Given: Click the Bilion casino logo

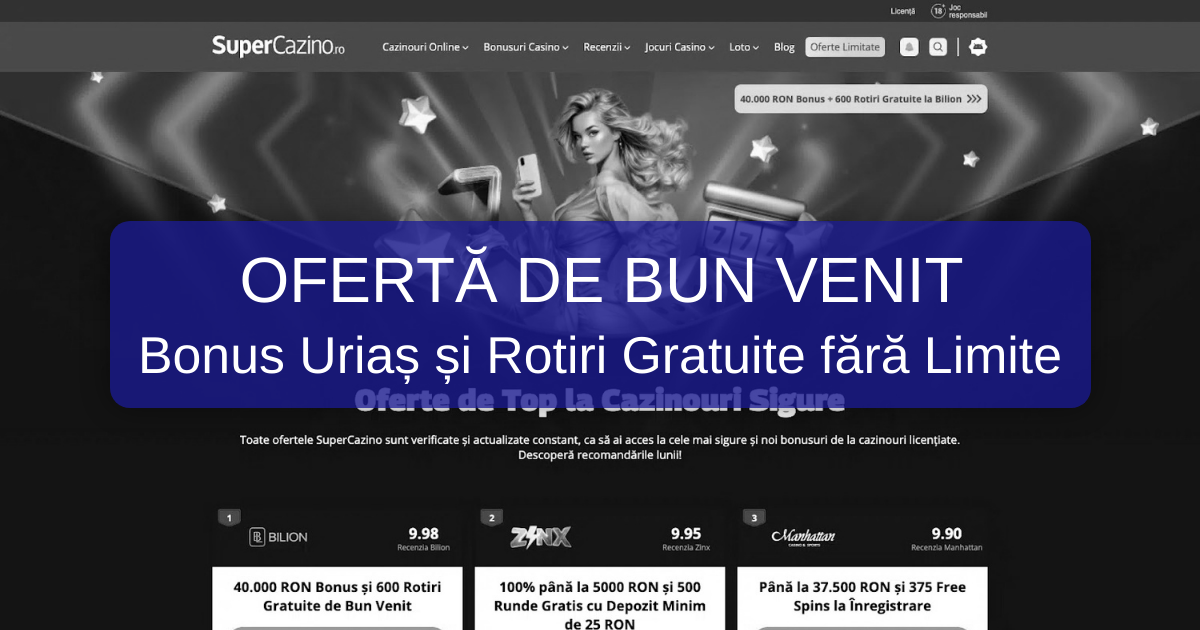Looking at the screenshot, I should coord(279,537).
